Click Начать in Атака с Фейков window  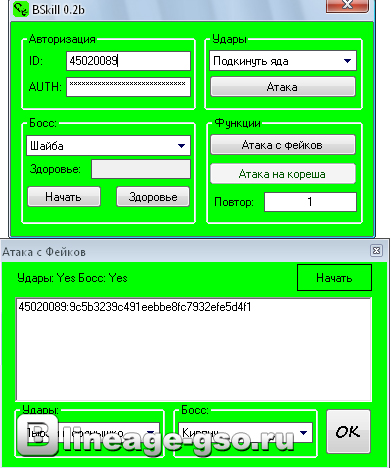pyautogui.click(x=334, y=278)
